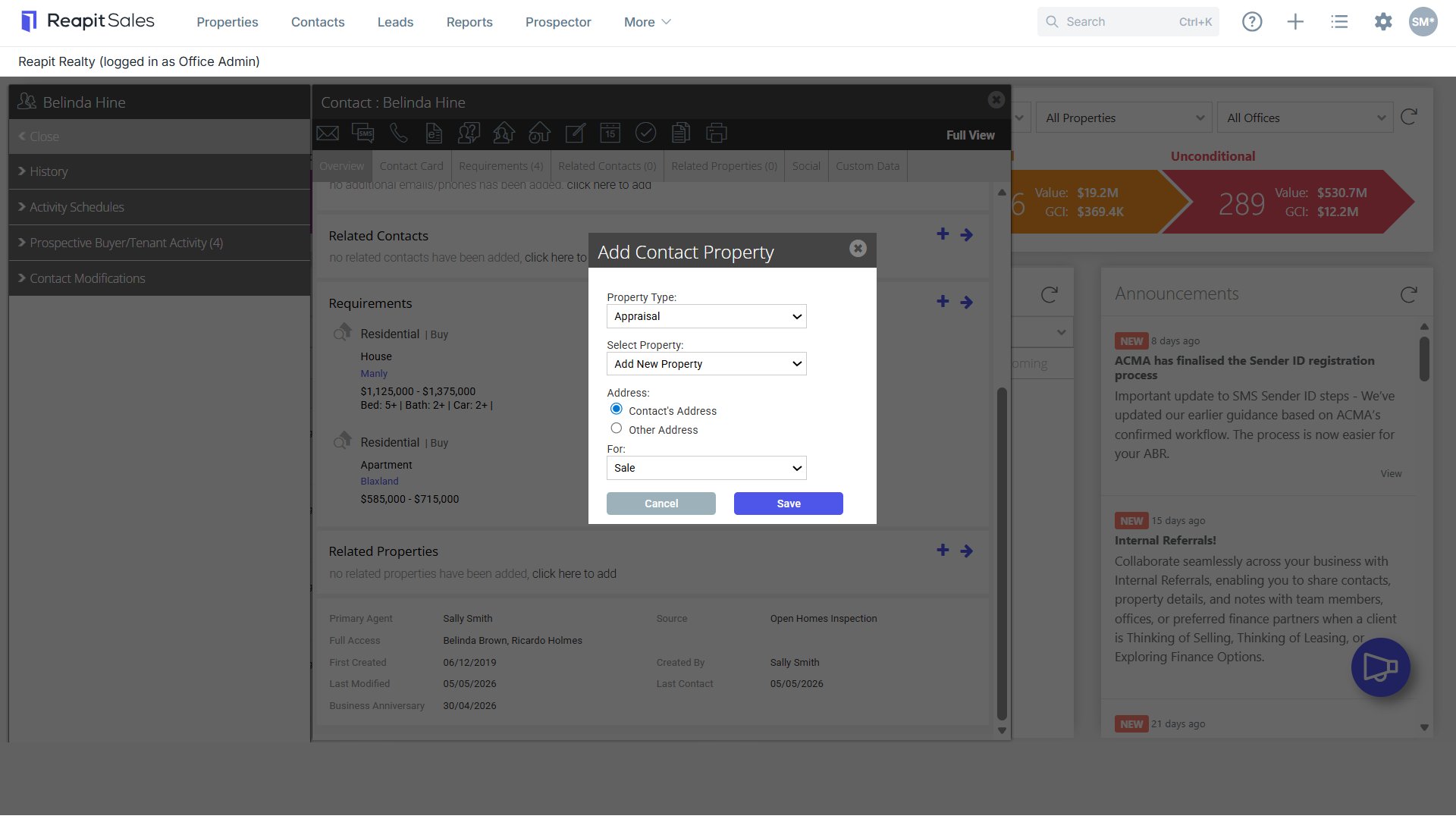The width and height of the screenshot is (1456, 819).
Task: Click the Search field in top bar
Action: click(1128, 22)
